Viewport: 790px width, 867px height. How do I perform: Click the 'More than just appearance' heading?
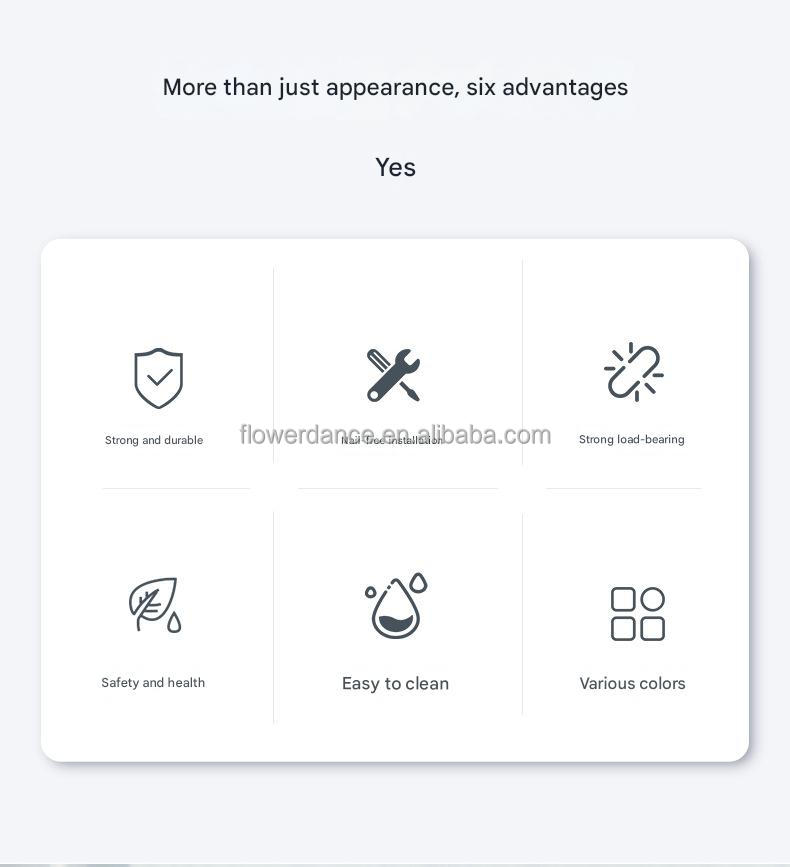tap(395, 87)
